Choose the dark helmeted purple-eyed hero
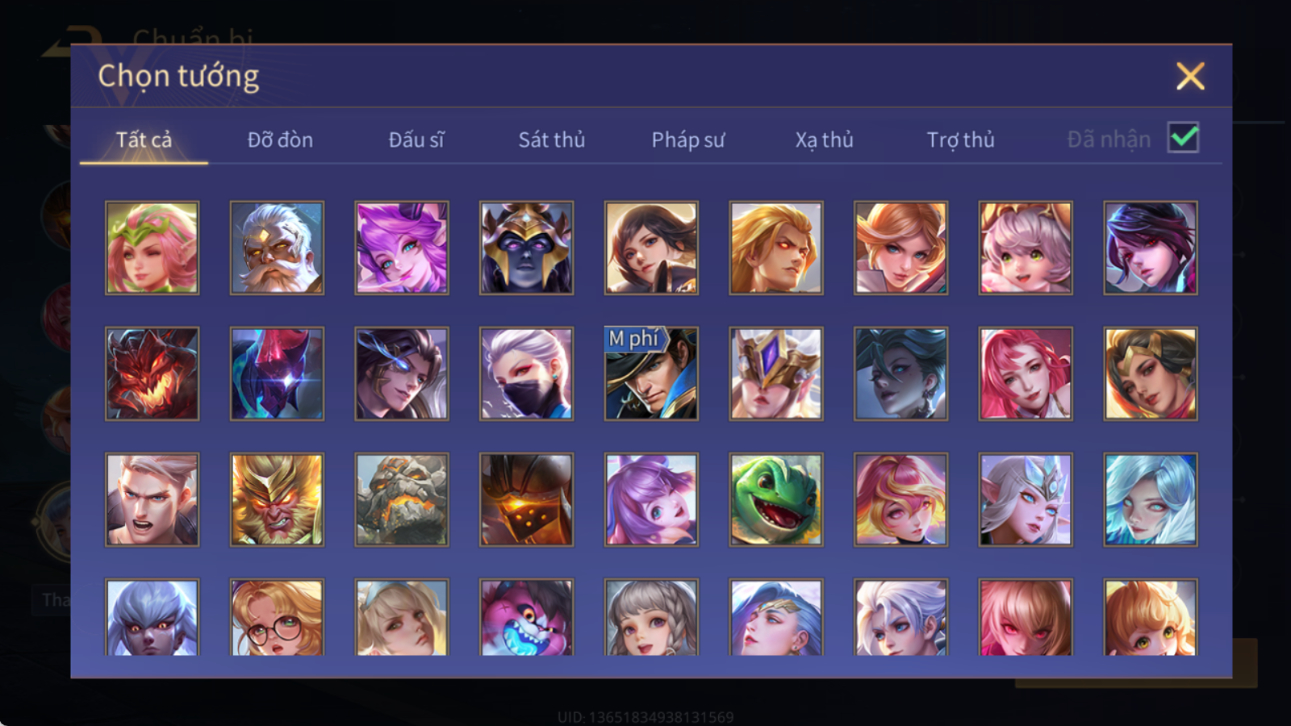Screen dimensions: 1291x726 (526, 248)
